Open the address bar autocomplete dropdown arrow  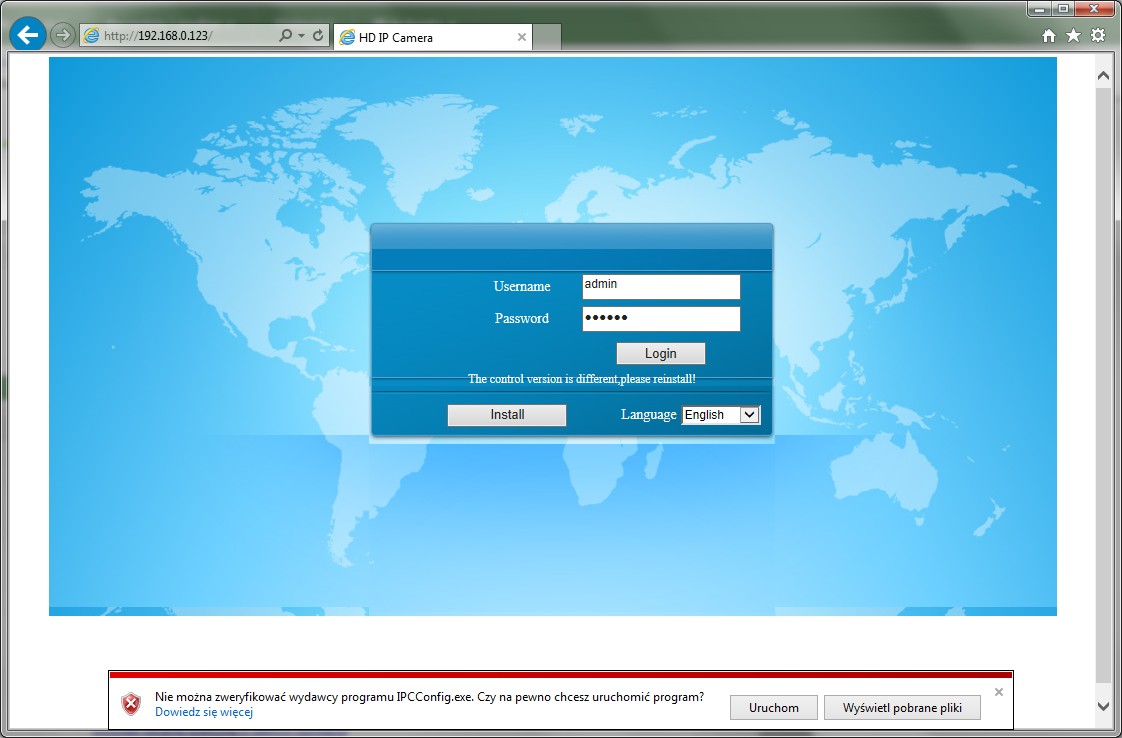(301, 35)
